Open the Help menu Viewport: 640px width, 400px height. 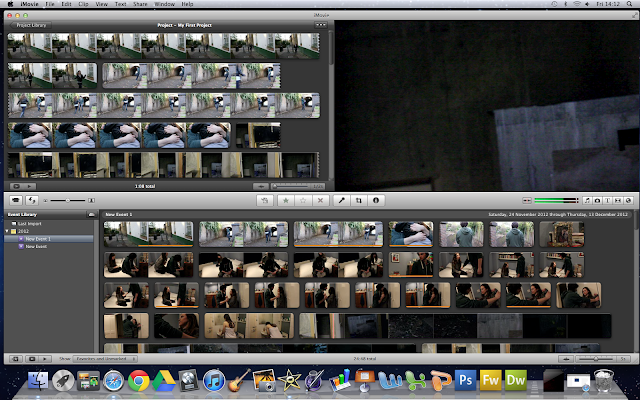[187, 4]
